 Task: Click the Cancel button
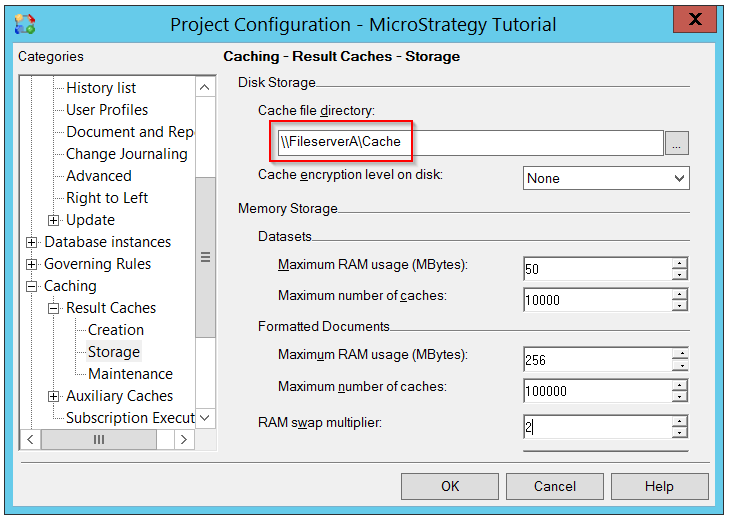point(554,486)
